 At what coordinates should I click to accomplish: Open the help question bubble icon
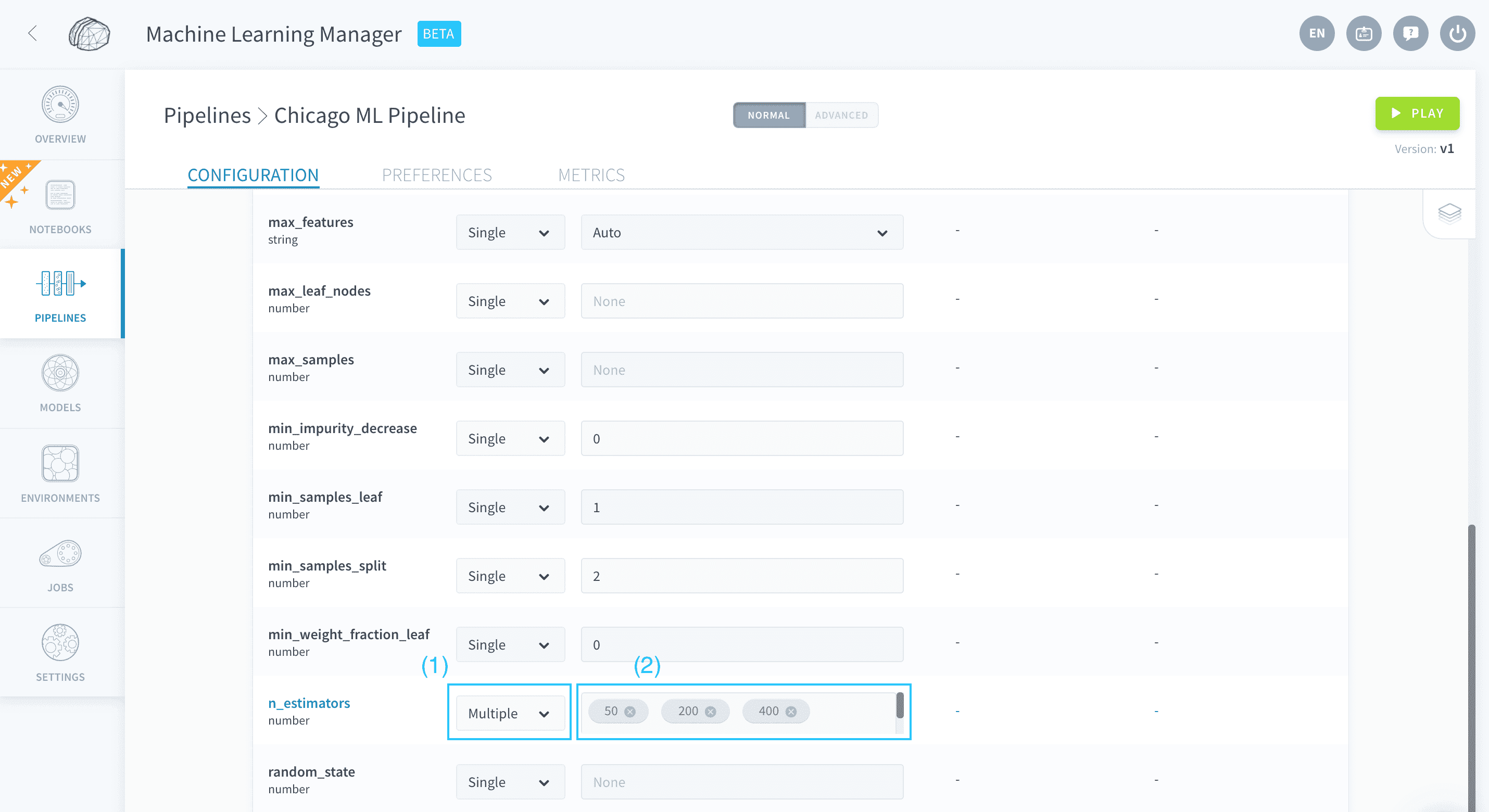click(1410, 33)
